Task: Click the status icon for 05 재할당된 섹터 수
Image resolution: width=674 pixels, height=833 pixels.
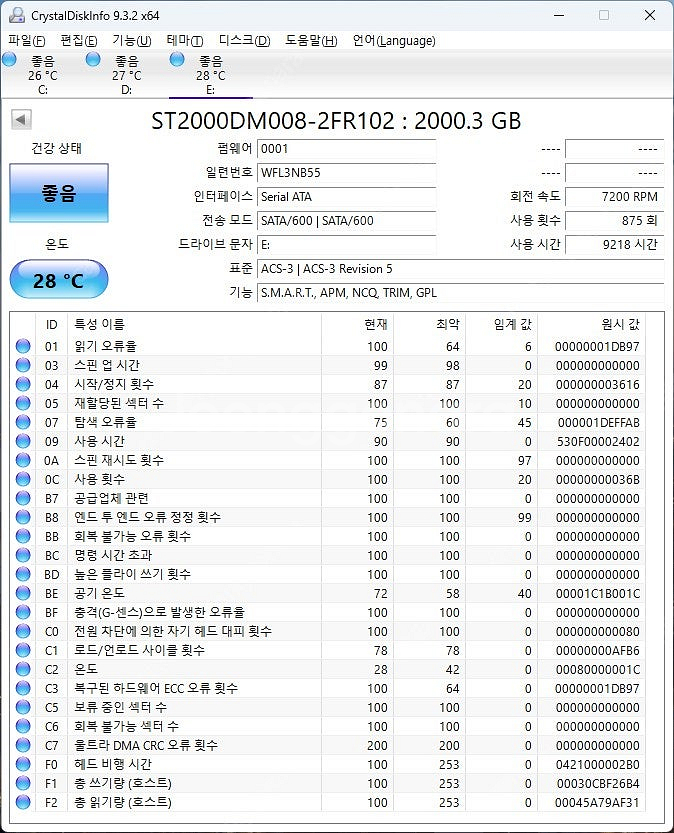Action: [23, 403]
